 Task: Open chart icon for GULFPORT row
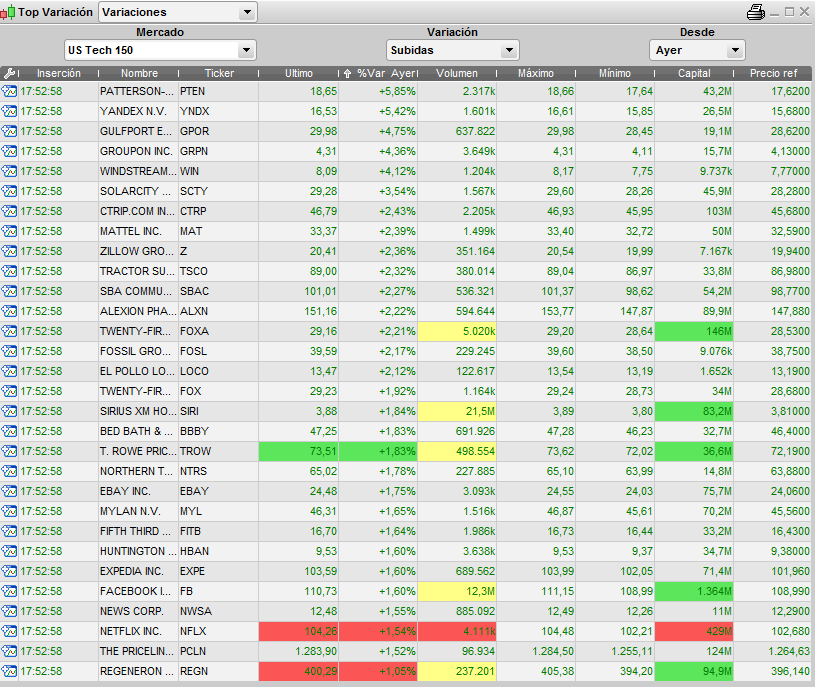pyautogui.click(x=9, y=131)
